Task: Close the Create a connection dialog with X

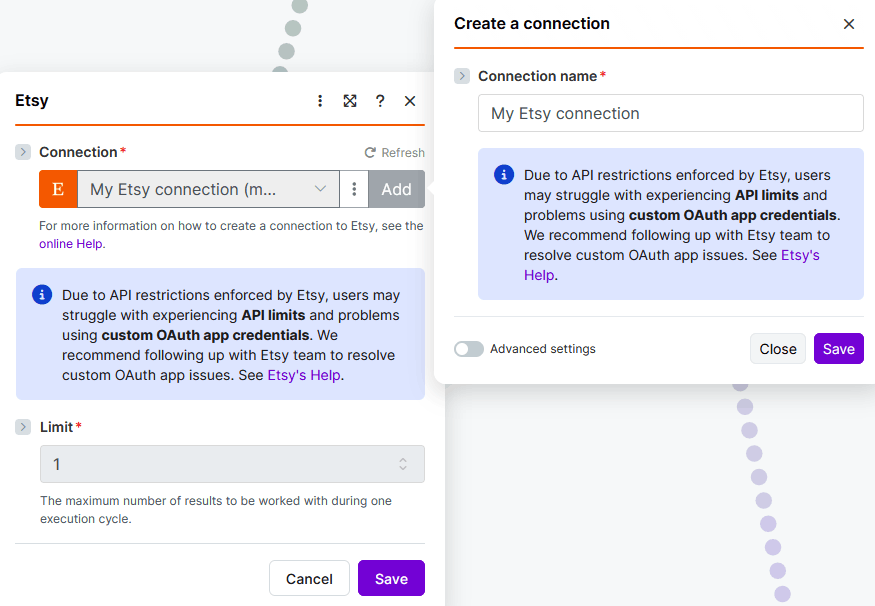Action: click(849, 24)
